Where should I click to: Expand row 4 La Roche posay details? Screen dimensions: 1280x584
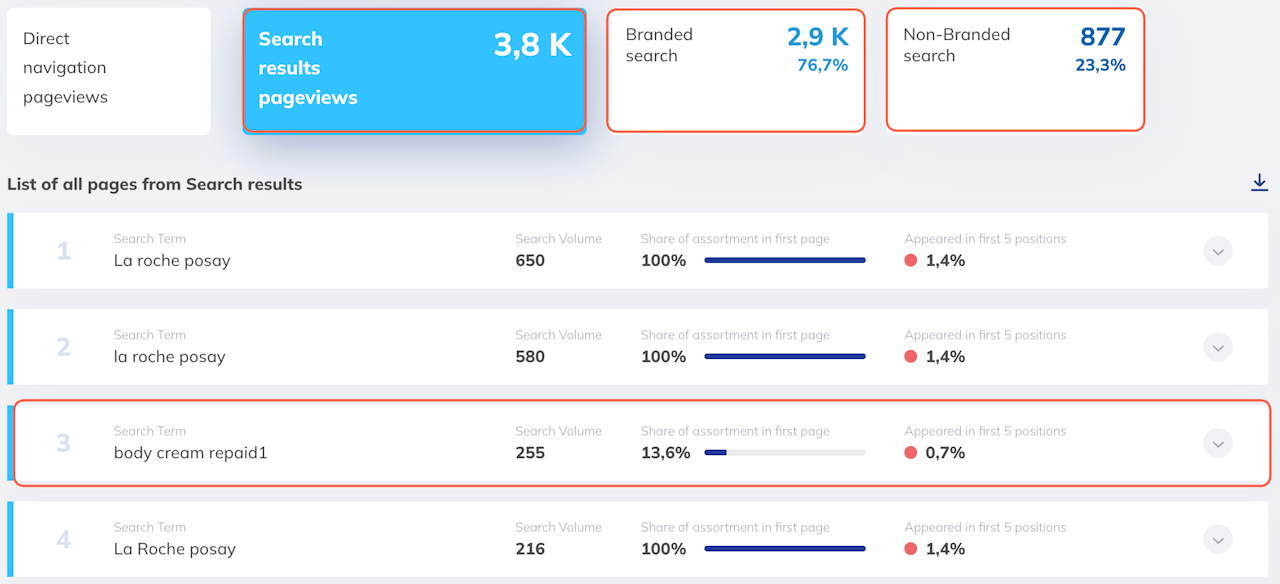pyautogui.click(x=1217, y=539)
